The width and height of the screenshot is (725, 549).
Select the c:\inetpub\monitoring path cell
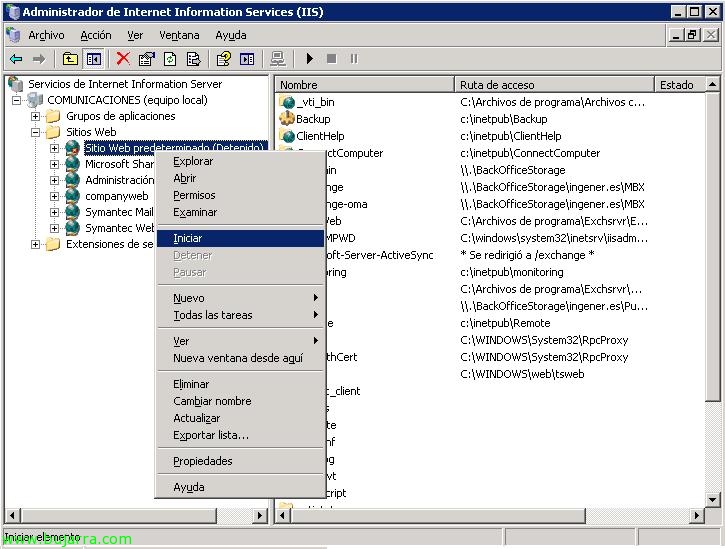pos(512,272)
